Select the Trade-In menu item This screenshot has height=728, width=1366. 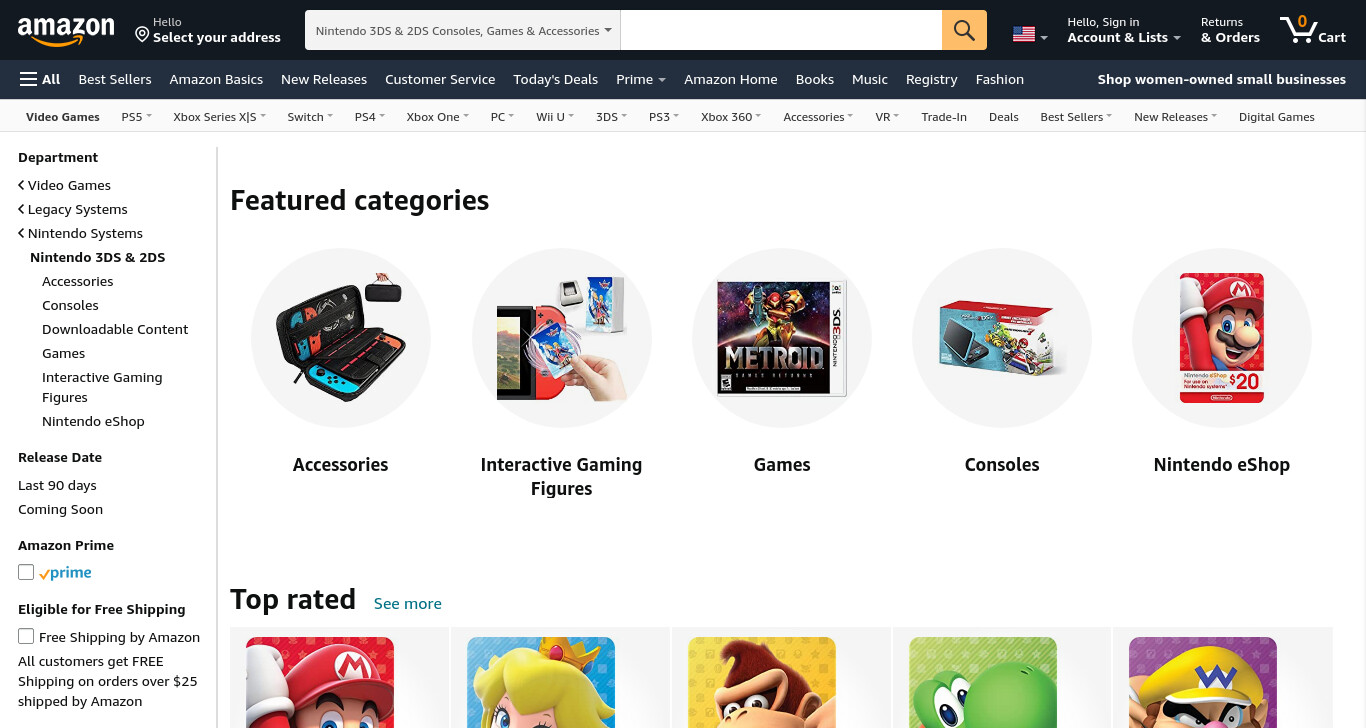click(x=944, y=117)
